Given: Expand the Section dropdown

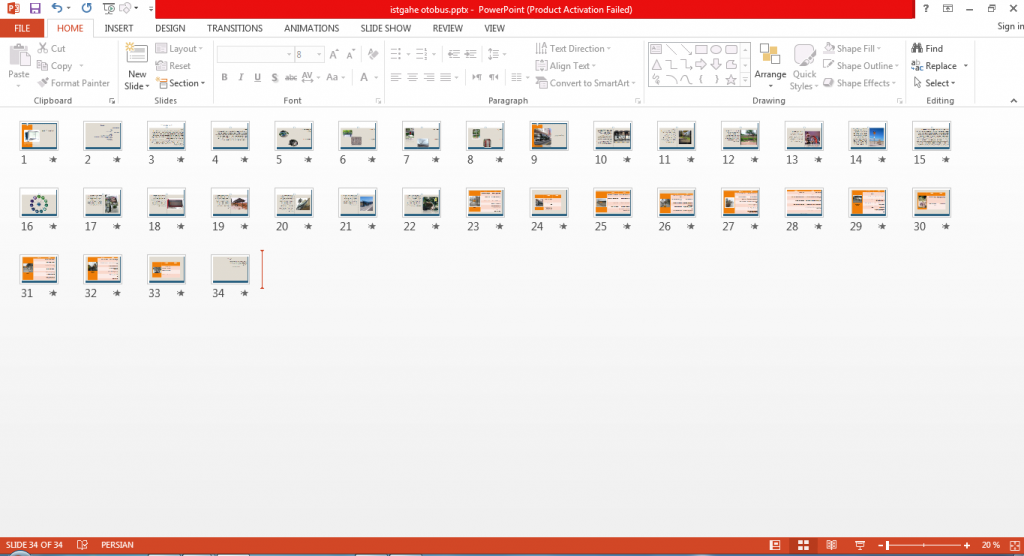Looking at the screenshot, I should tap(180, 83).
